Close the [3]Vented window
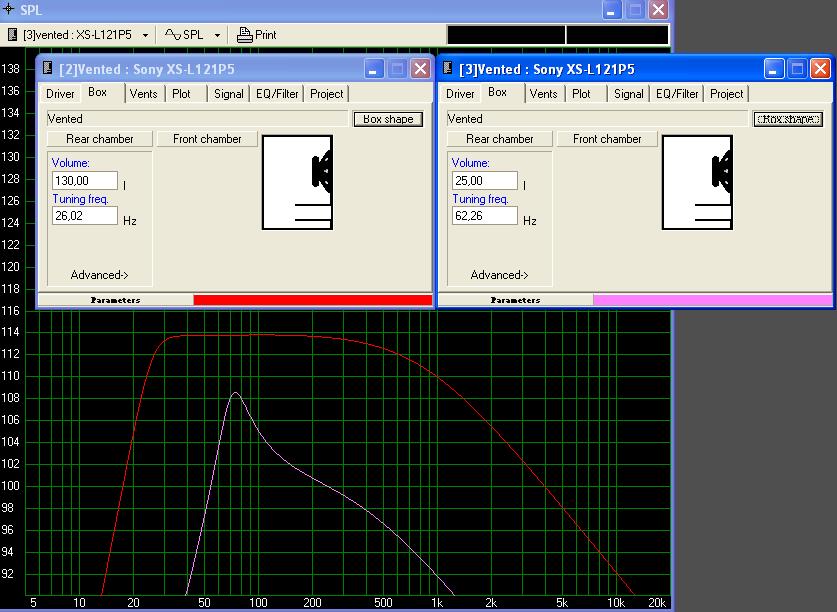 pos(820,68)
